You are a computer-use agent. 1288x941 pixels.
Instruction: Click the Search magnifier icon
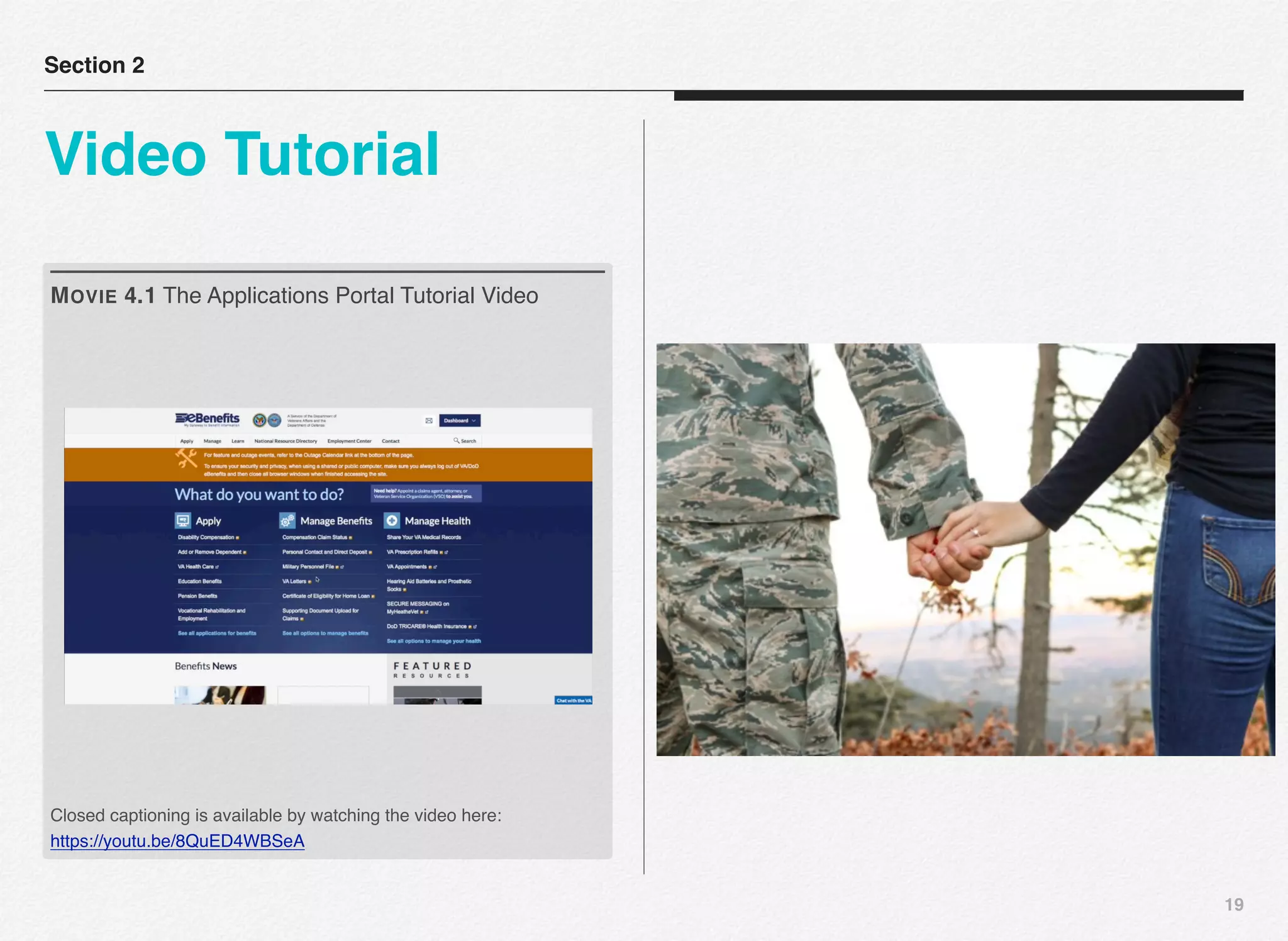click(457, 441)
